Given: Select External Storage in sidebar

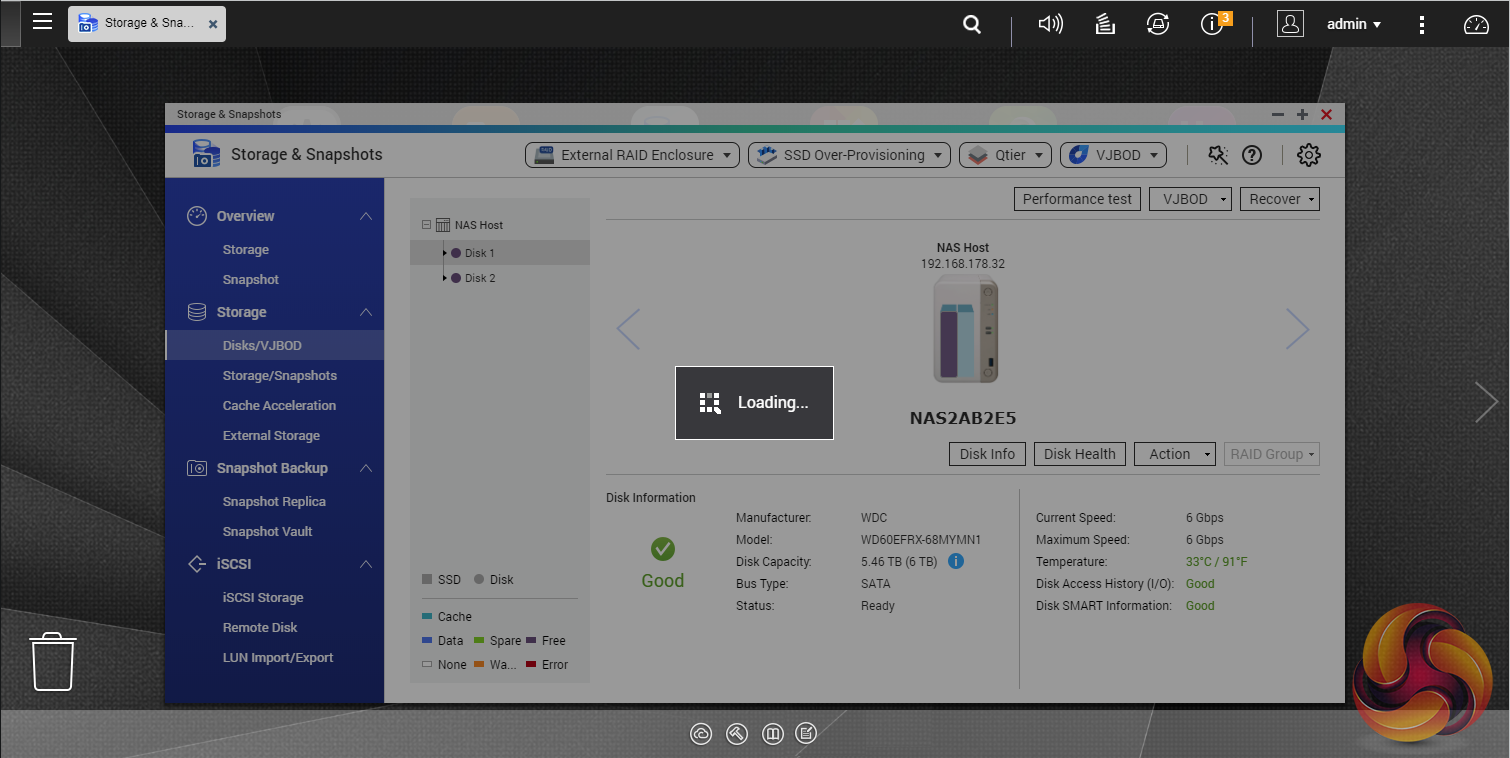Looking at the screenshot, I should pos(271,435).
